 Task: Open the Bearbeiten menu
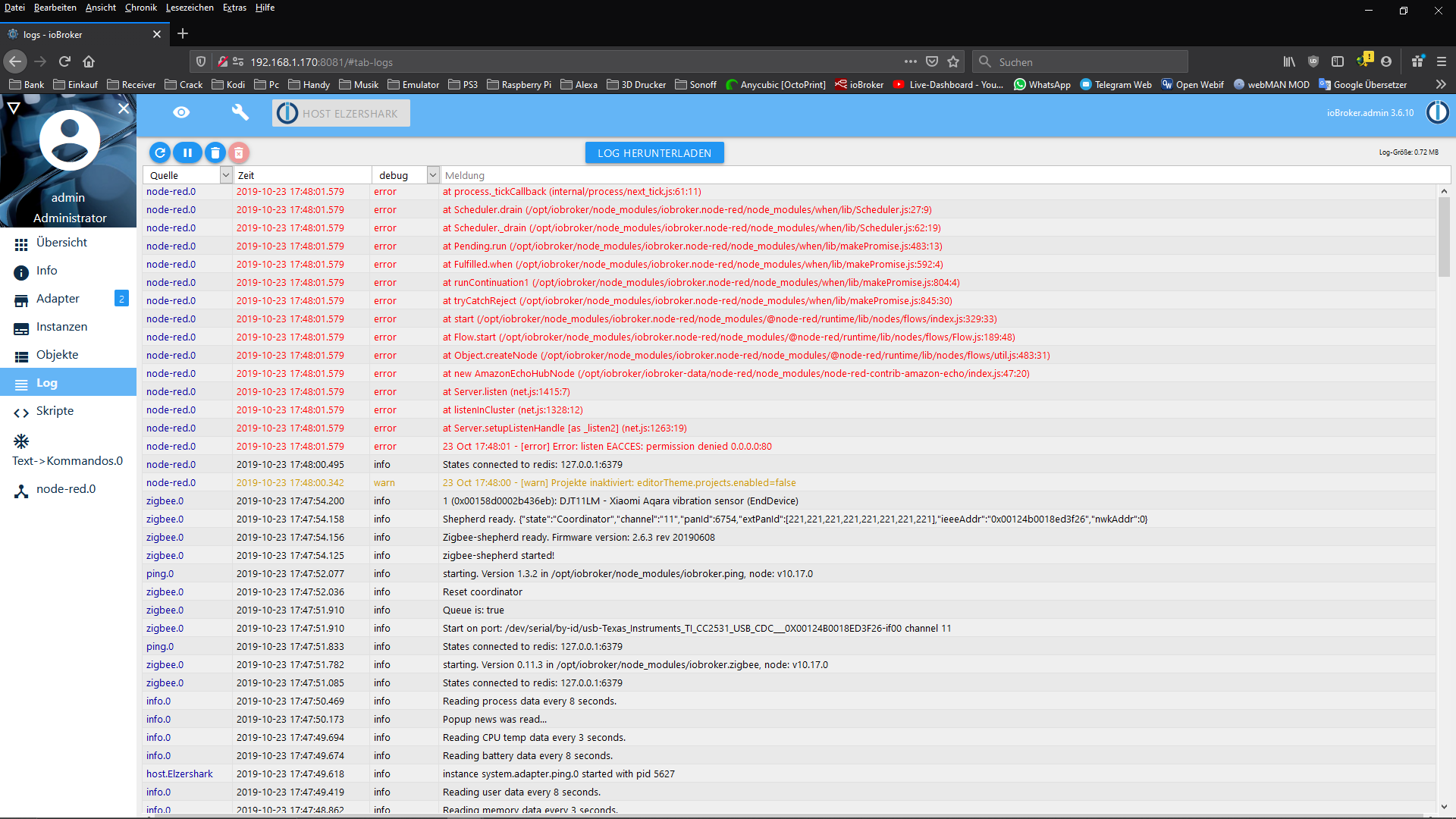point(55,8)
